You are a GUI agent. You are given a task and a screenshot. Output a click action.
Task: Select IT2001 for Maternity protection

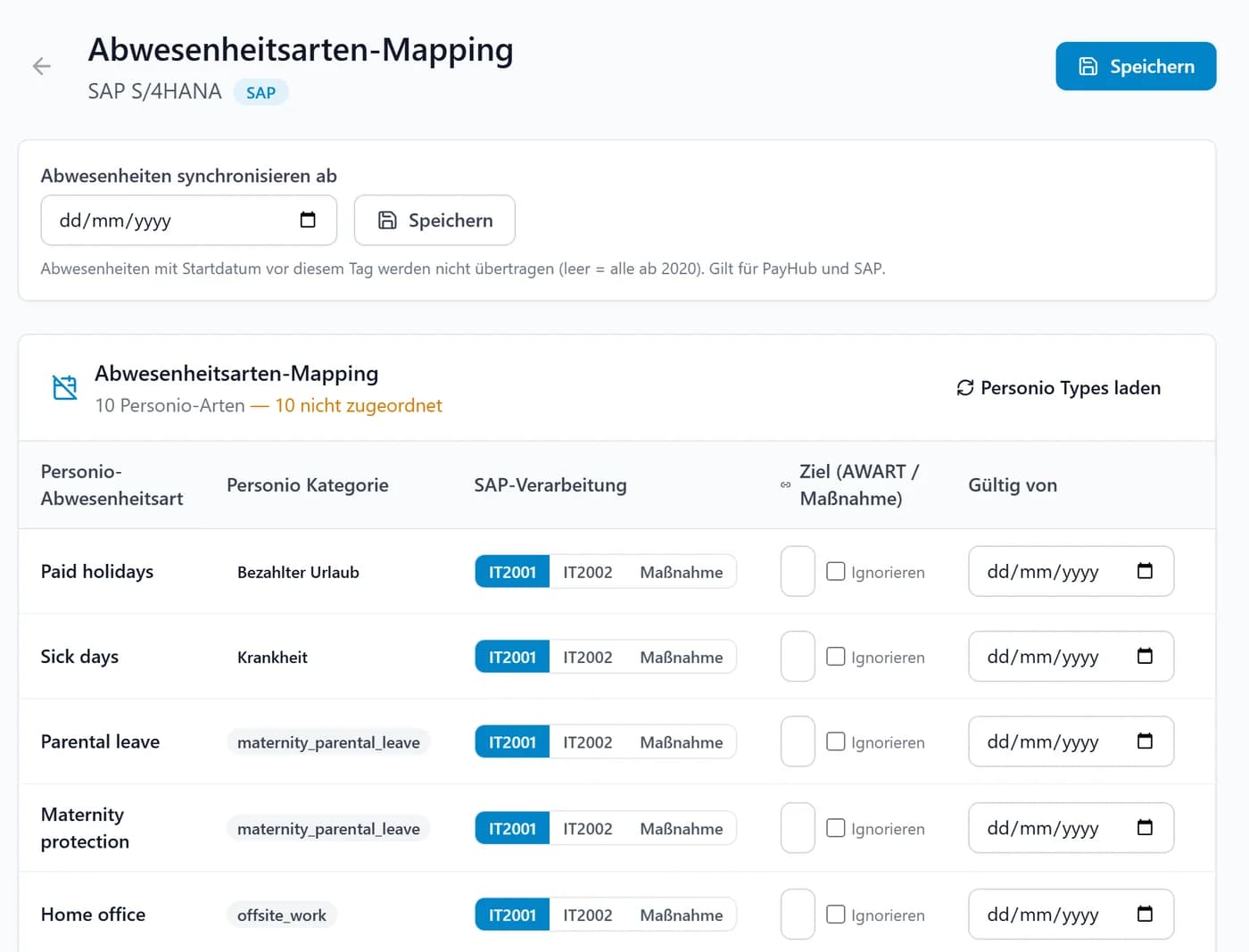pyautogui.click(x=512, y=828)
